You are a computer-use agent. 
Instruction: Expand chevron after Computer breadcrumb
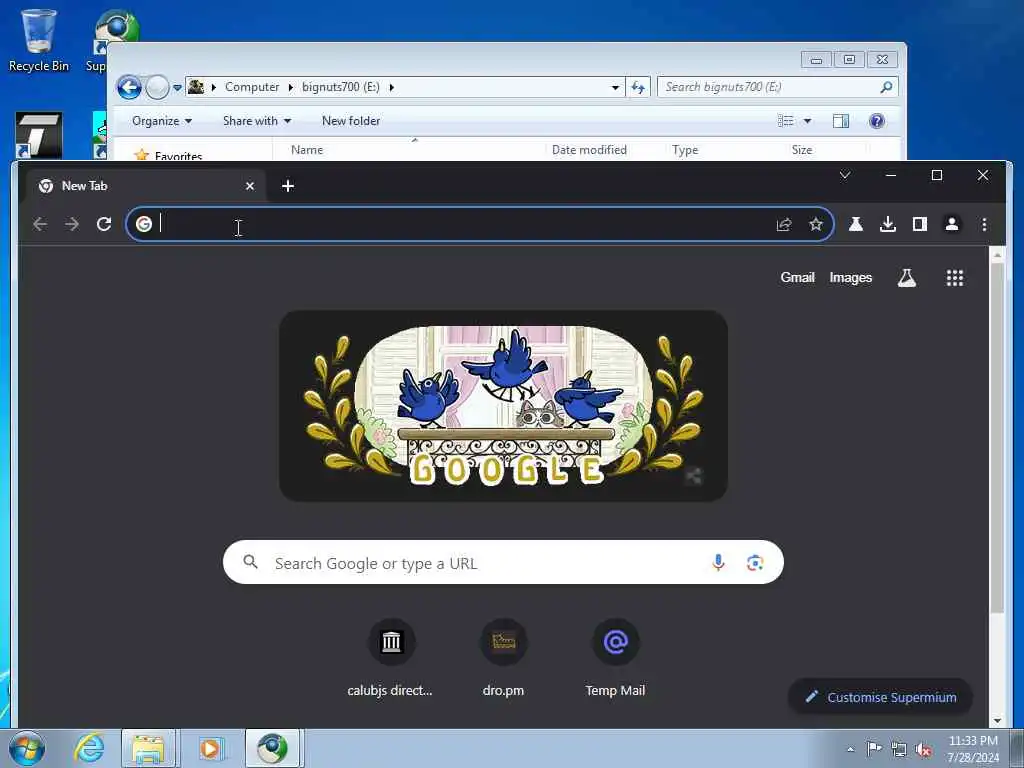coord(291,87)
